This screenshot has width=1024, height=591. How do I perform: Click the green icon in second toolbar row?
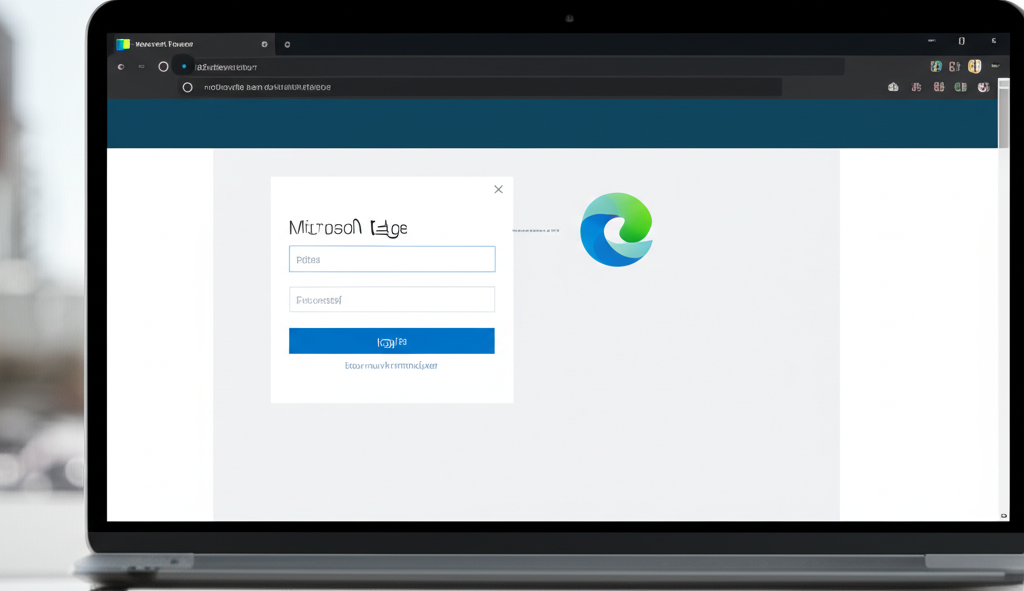pos(960,87)
